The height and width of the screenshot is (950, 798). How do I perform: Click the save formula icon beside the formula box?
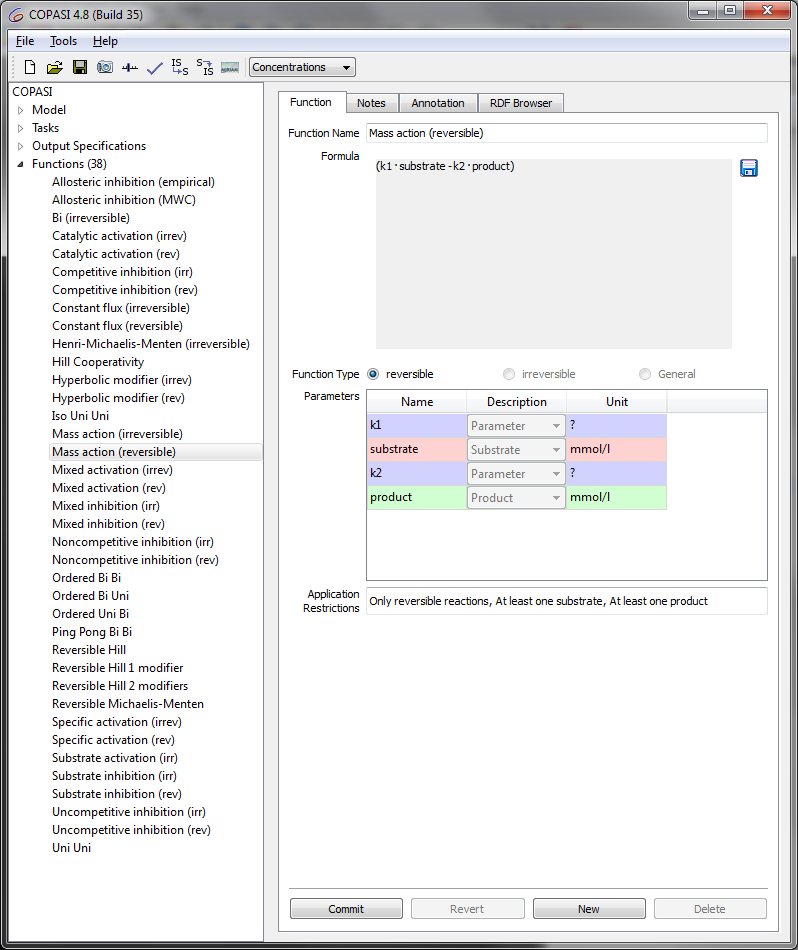749,168
